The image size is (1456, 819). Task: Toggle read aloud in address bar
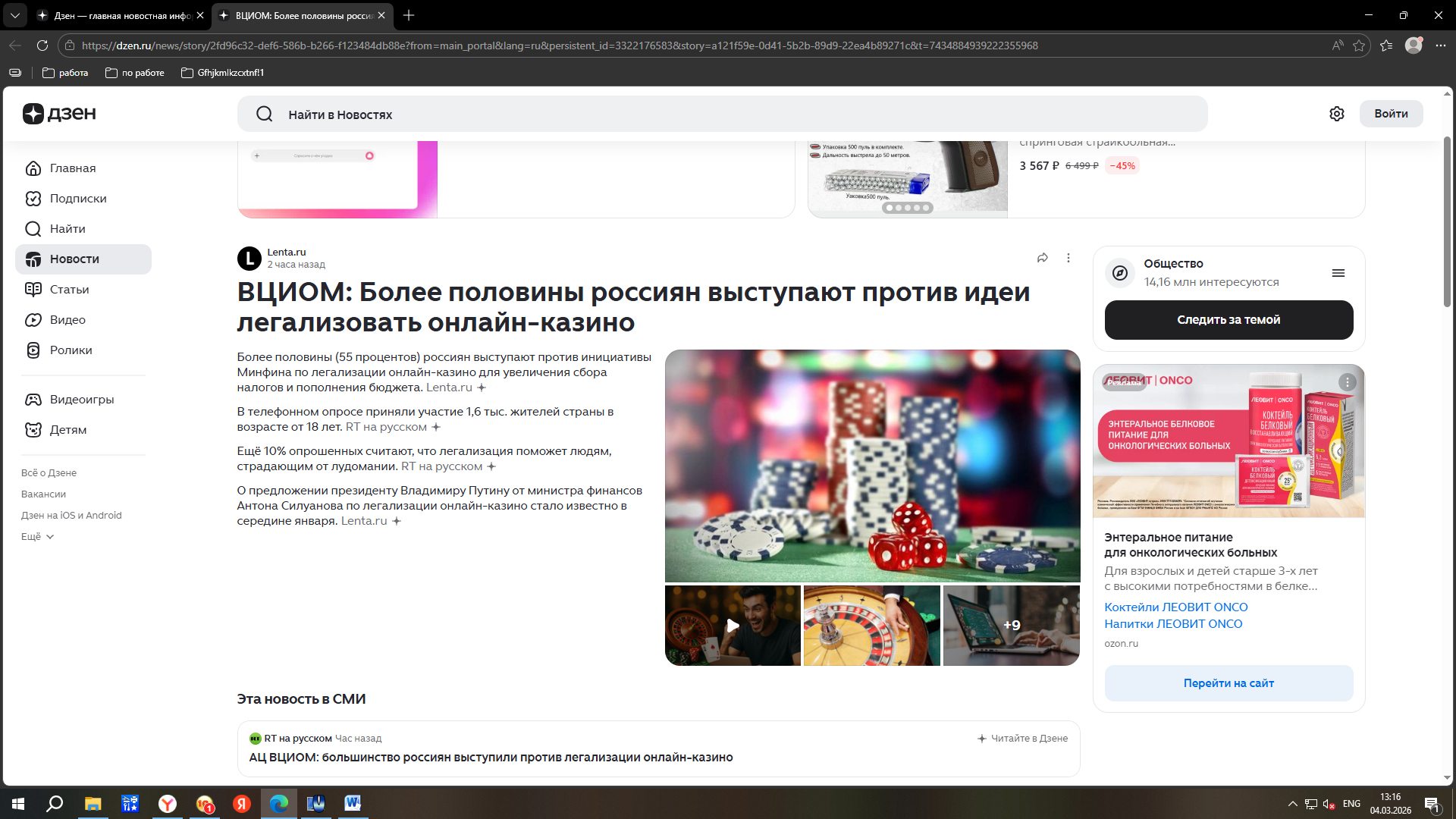(1338, 45)
